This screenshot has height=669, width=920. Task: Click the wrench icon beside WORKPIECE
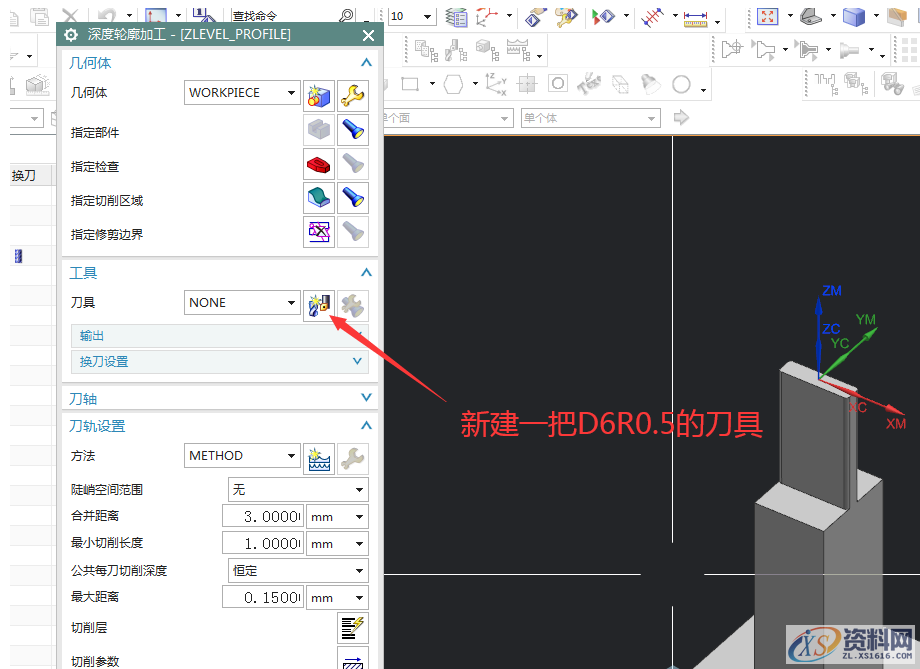click(352, 95)
